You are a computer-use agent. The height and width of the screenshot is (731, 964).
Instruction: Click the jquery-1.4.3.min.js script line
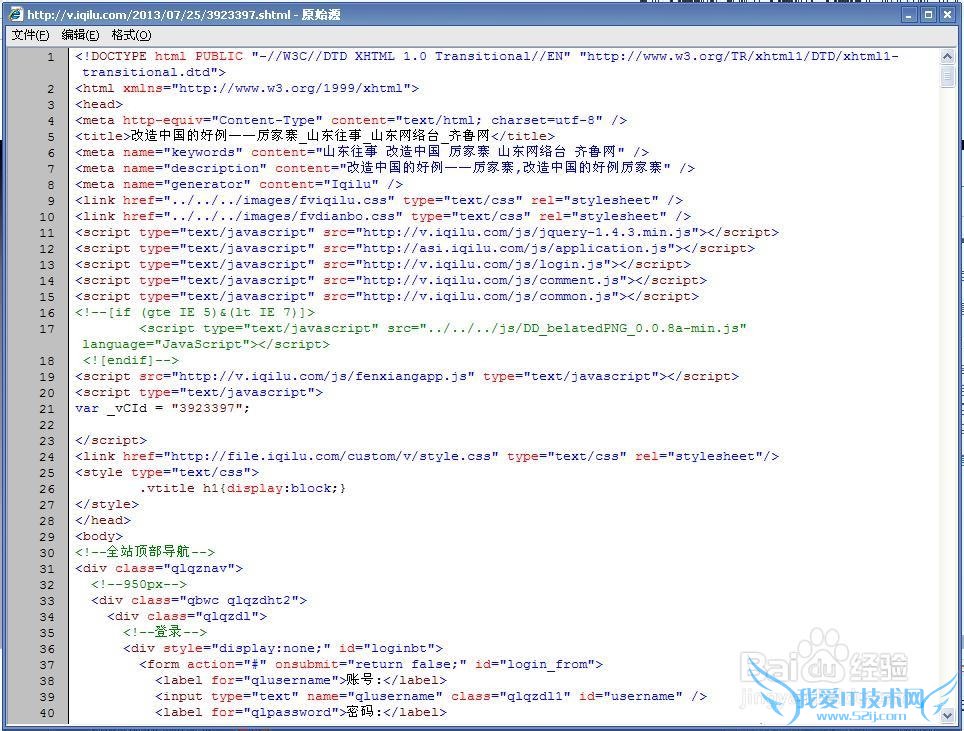click(x=427, y=232)
